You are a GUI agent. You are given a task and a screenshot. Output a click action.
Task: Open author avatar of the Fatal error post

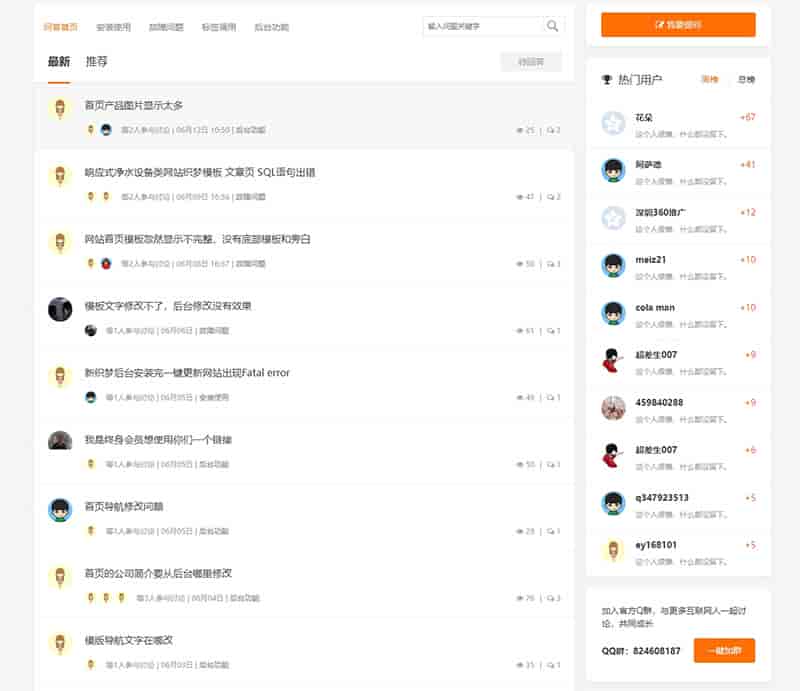(60, 376)
